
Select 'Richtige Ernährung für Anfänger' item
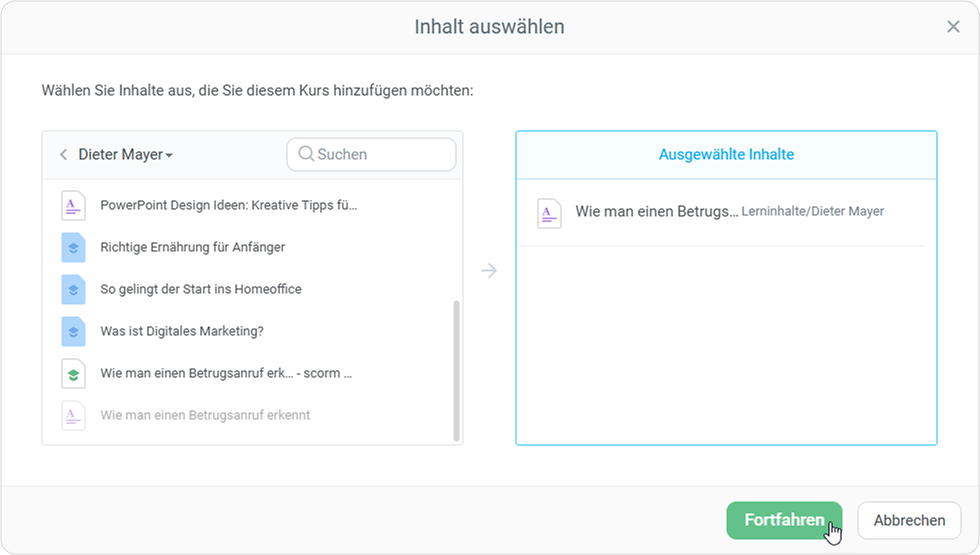192,247
